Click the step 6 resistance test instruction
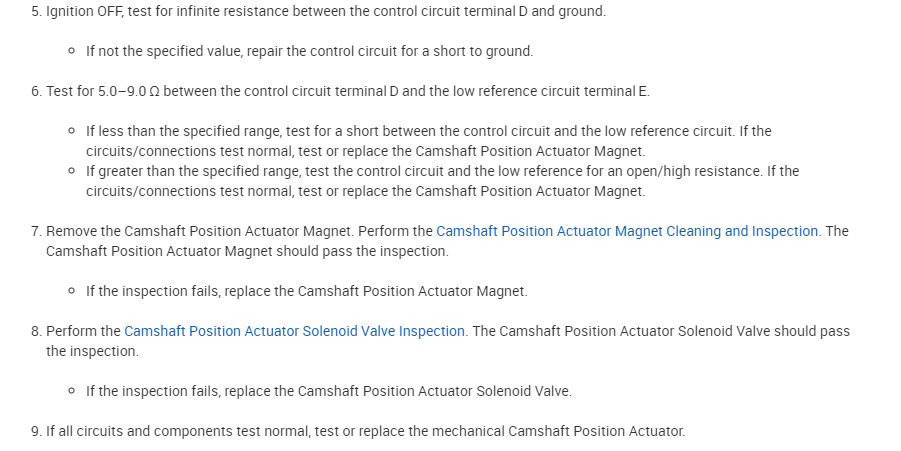Viewport: 901px width, 451px height. (x=347, y=91)
